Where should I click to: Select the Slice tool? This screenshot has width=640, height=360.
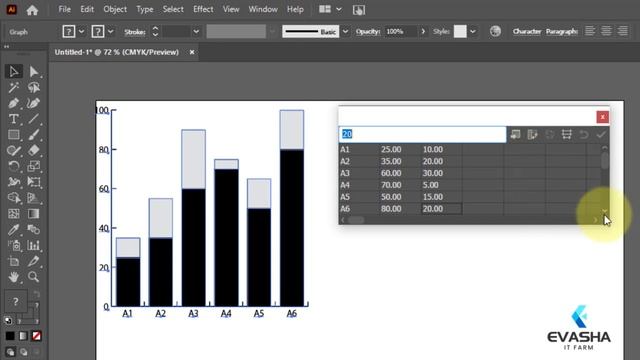pos(33,261)
